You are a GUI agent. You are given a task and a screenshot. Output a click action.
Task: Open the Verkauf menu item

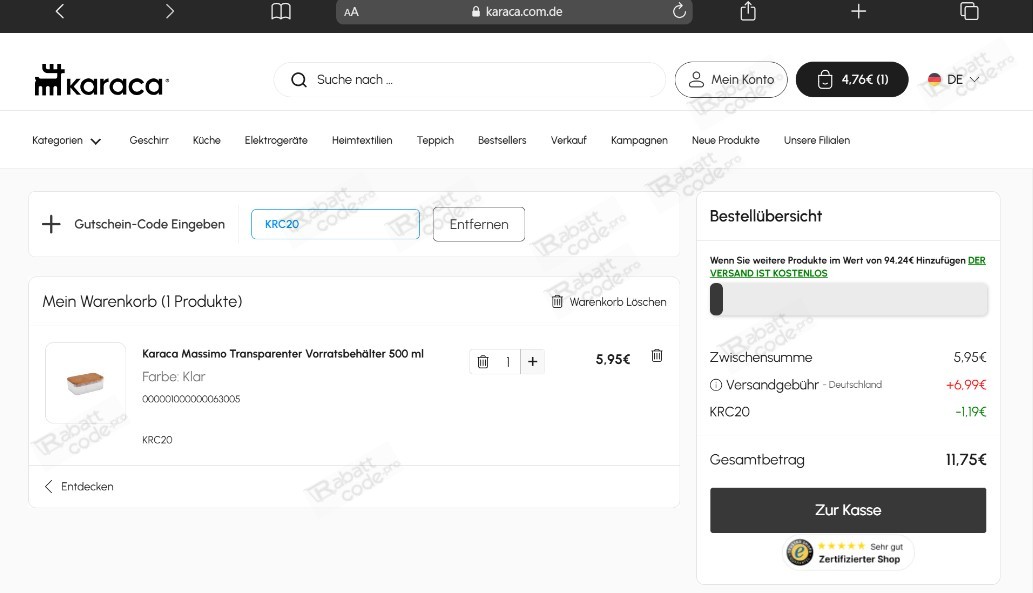569,140
